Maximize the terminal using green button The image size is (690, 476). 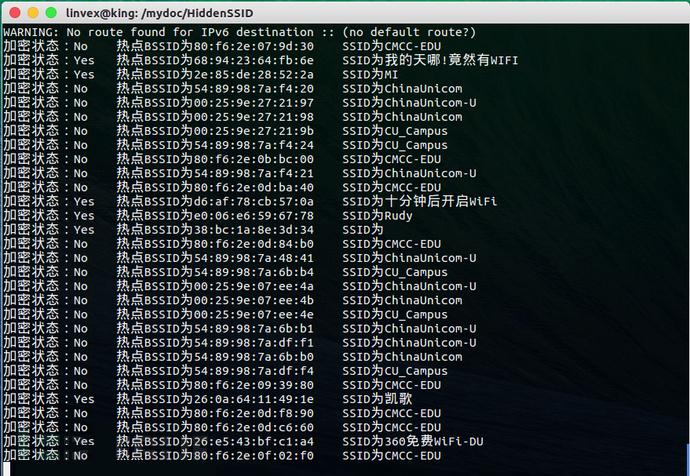click(x=51, y=13)
